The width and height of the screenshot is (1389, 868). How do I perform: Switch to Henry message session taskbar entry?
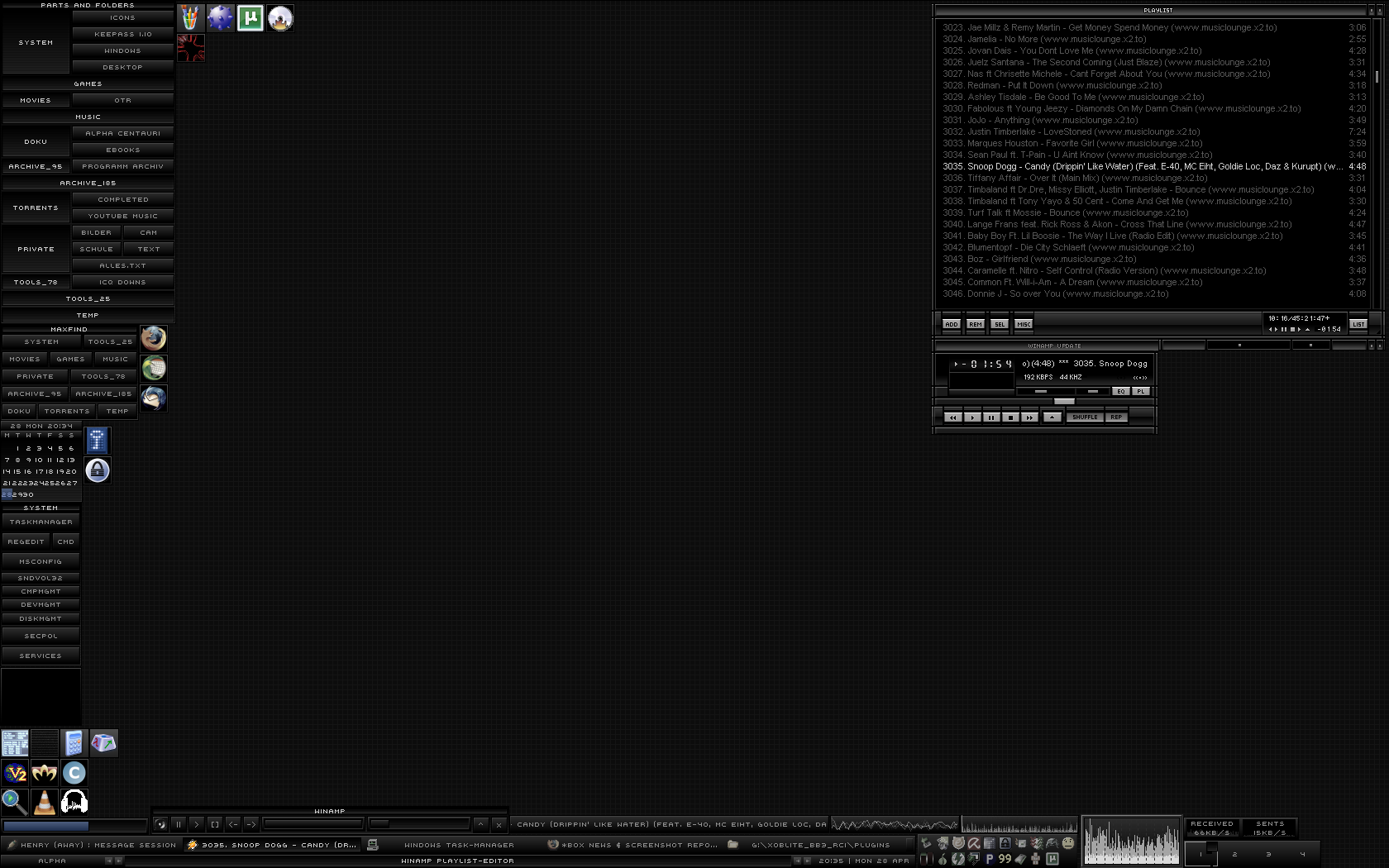91,845
